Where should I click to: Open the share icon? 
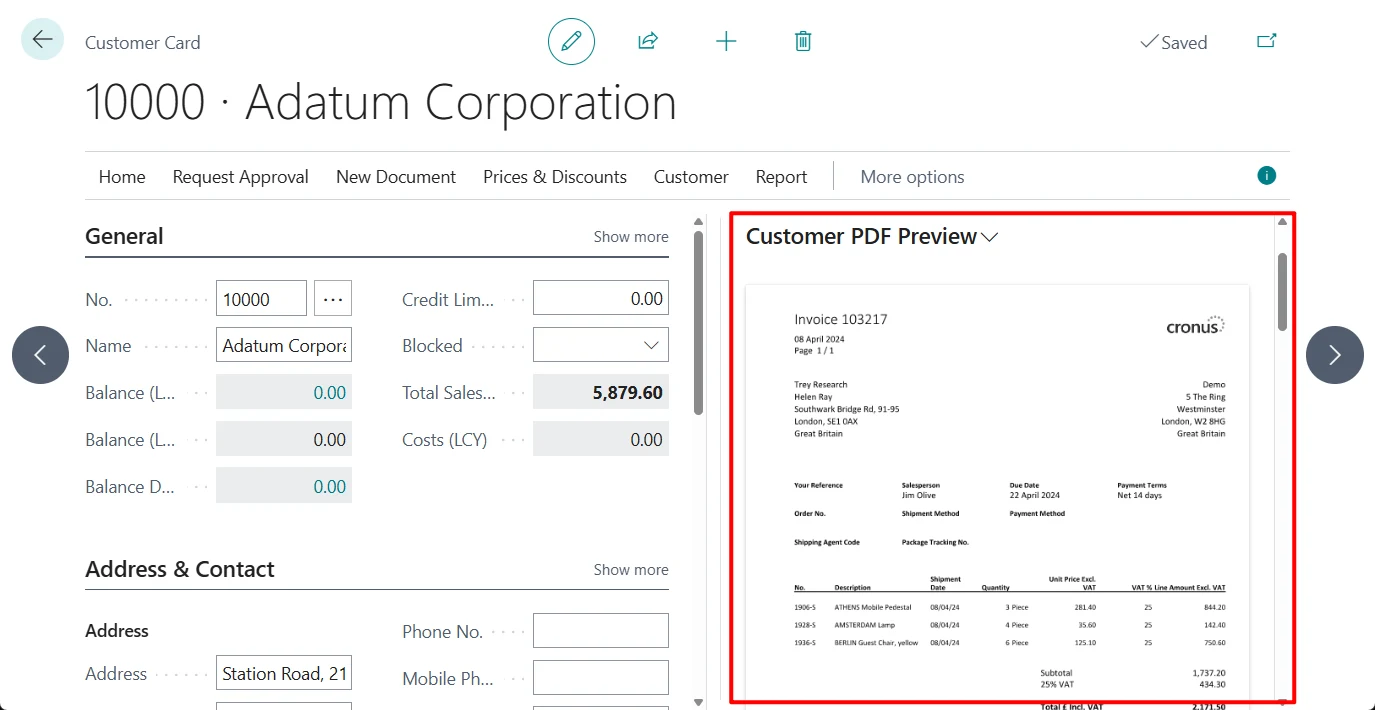(x=648, y=41)
